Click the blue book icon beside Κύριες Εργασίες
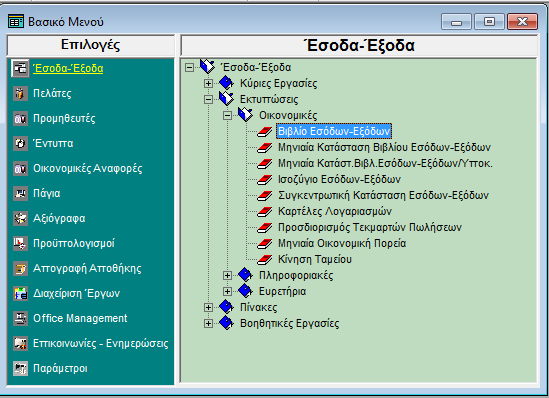 point(226,83)
